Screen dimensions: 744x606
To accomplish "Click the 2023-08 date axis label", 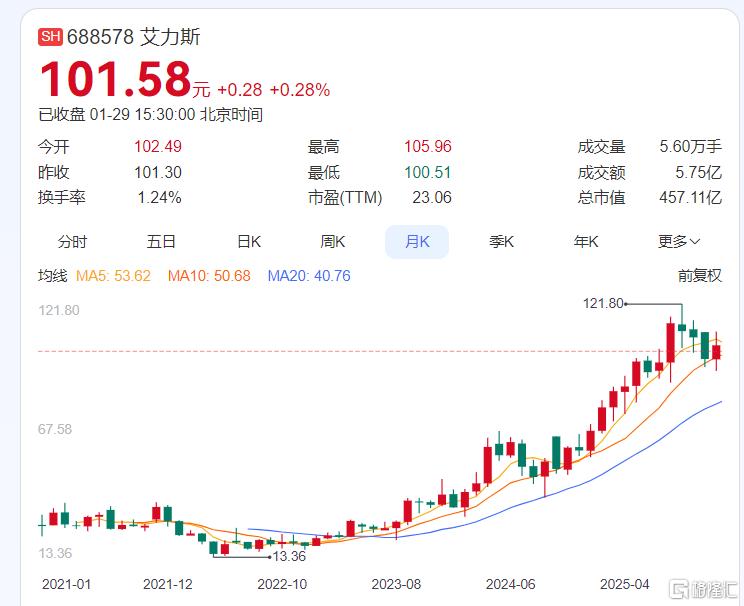I will [396, 584].
